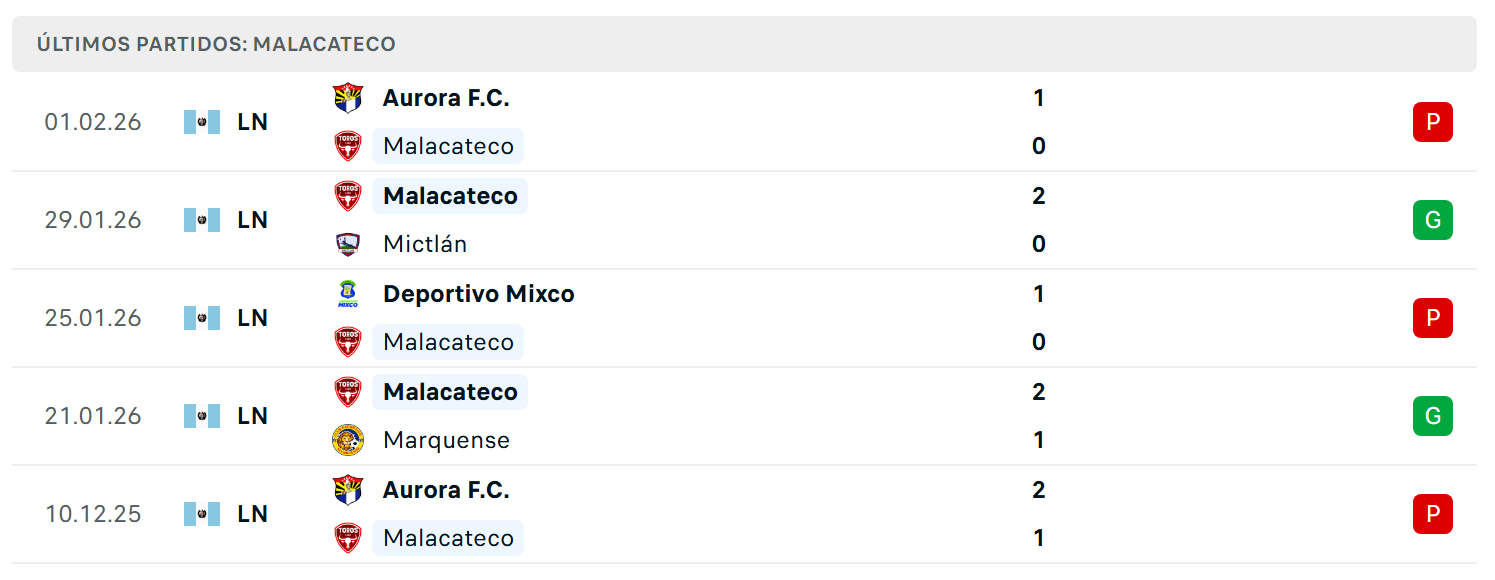The width and height of the screenshot is (1495, 580).
Task: Click green G badge for Marquense match
Action: pos(1432,416)
